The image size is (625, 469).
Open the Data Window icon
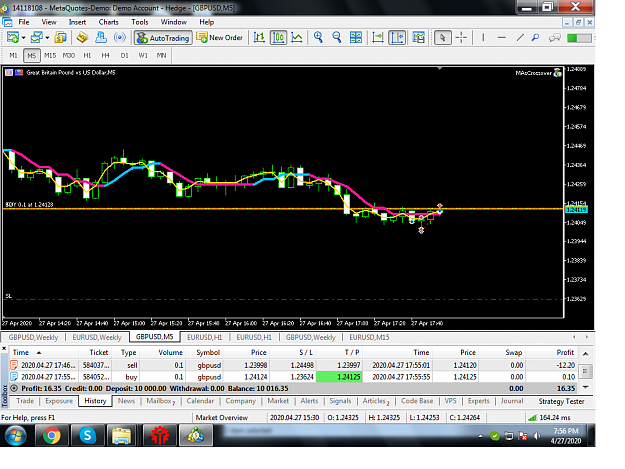tap(82, 38)
